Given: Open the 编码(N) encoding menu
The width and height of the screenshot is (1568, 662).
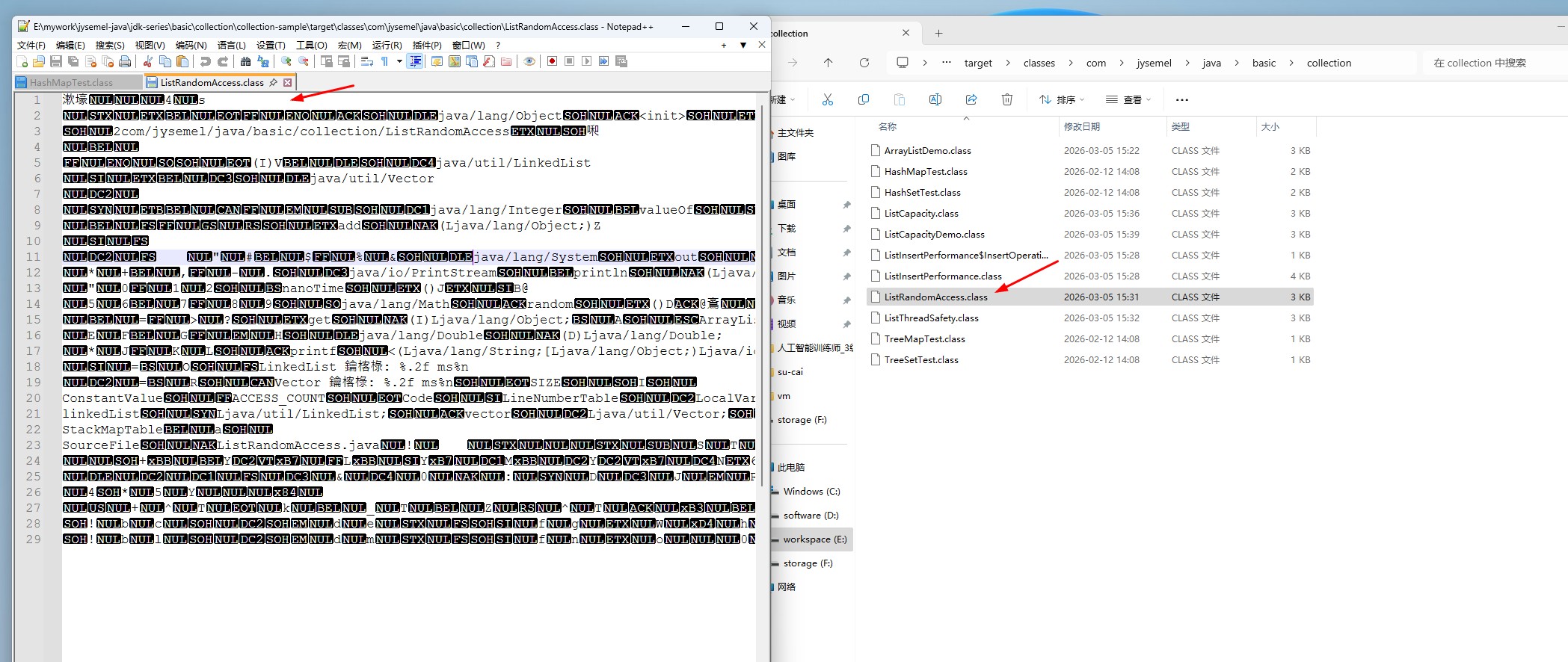Looking at the screenshot, I should coord(191,45).
